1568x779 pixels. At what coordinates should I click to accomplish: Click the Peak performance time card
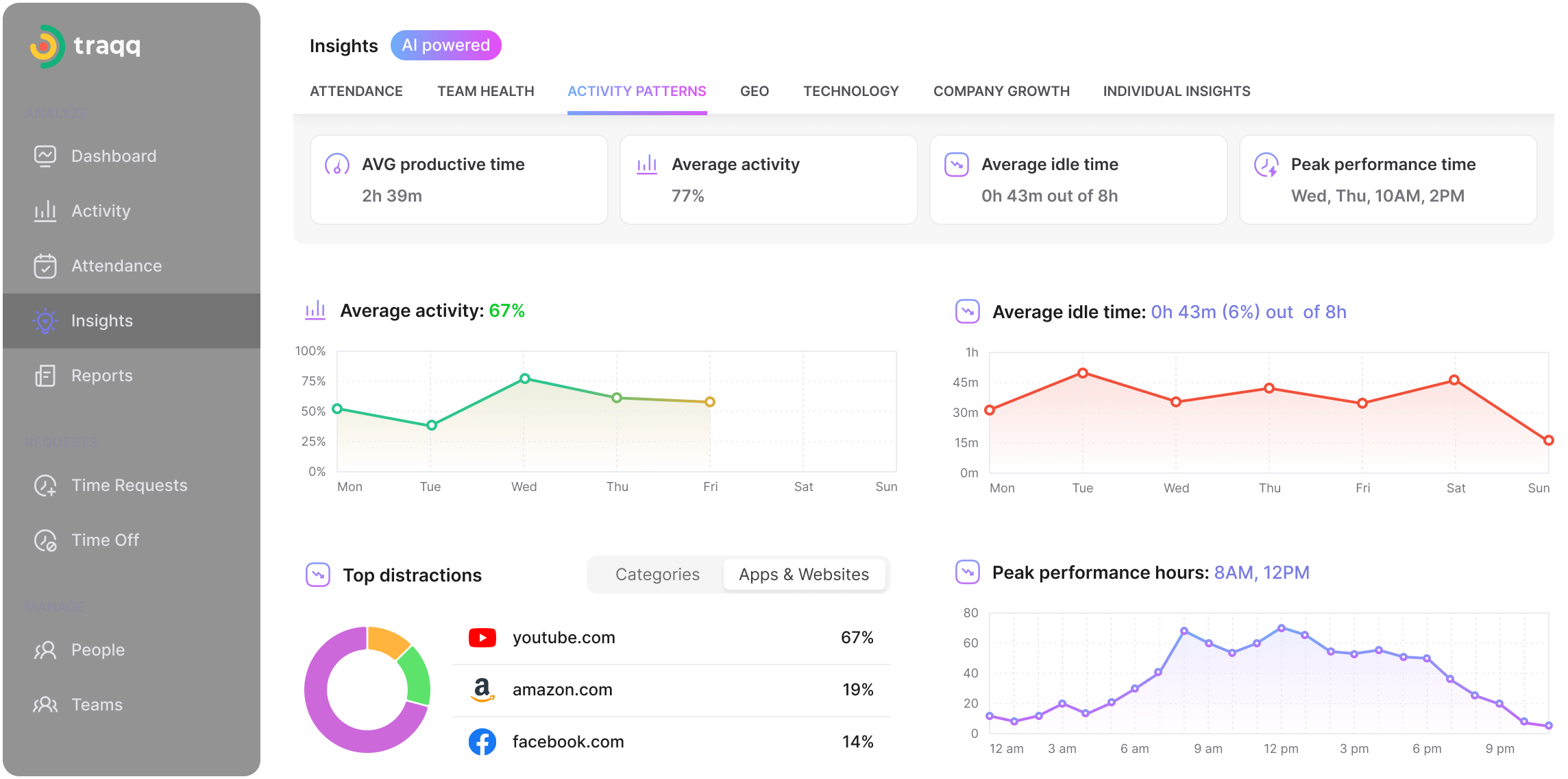tap(1388, 180)
